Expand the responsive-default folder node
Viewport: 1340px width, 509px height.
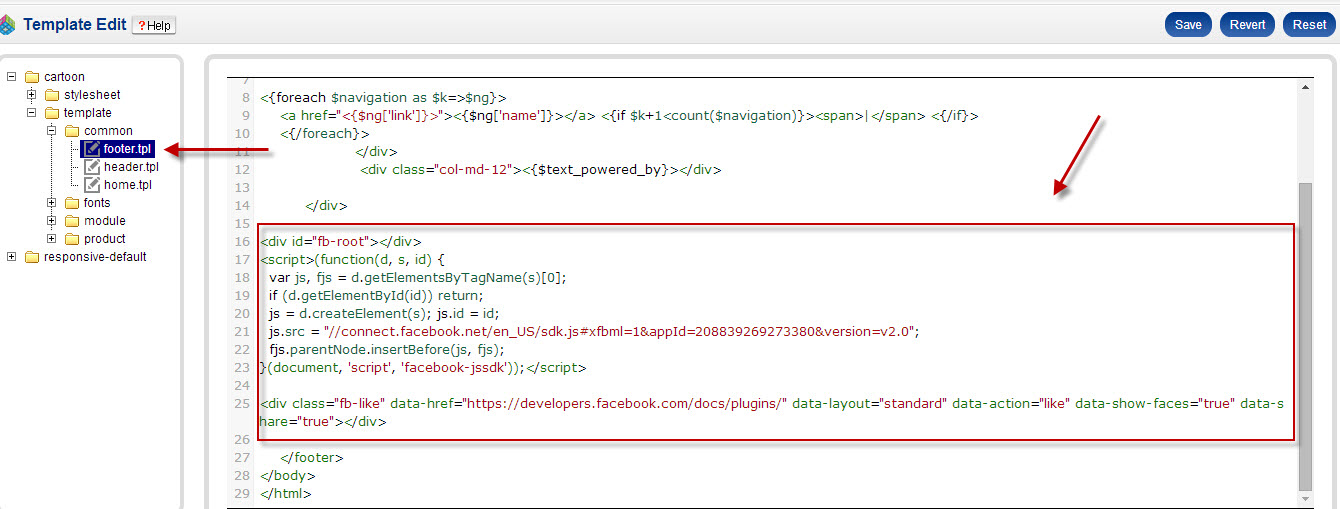12,257
